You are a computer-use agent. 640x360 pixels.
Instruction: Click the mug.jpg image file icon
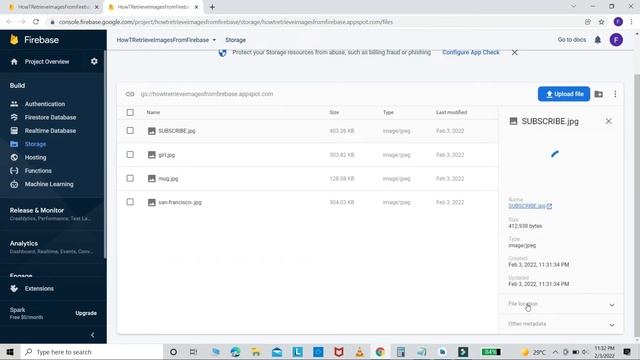151,178
